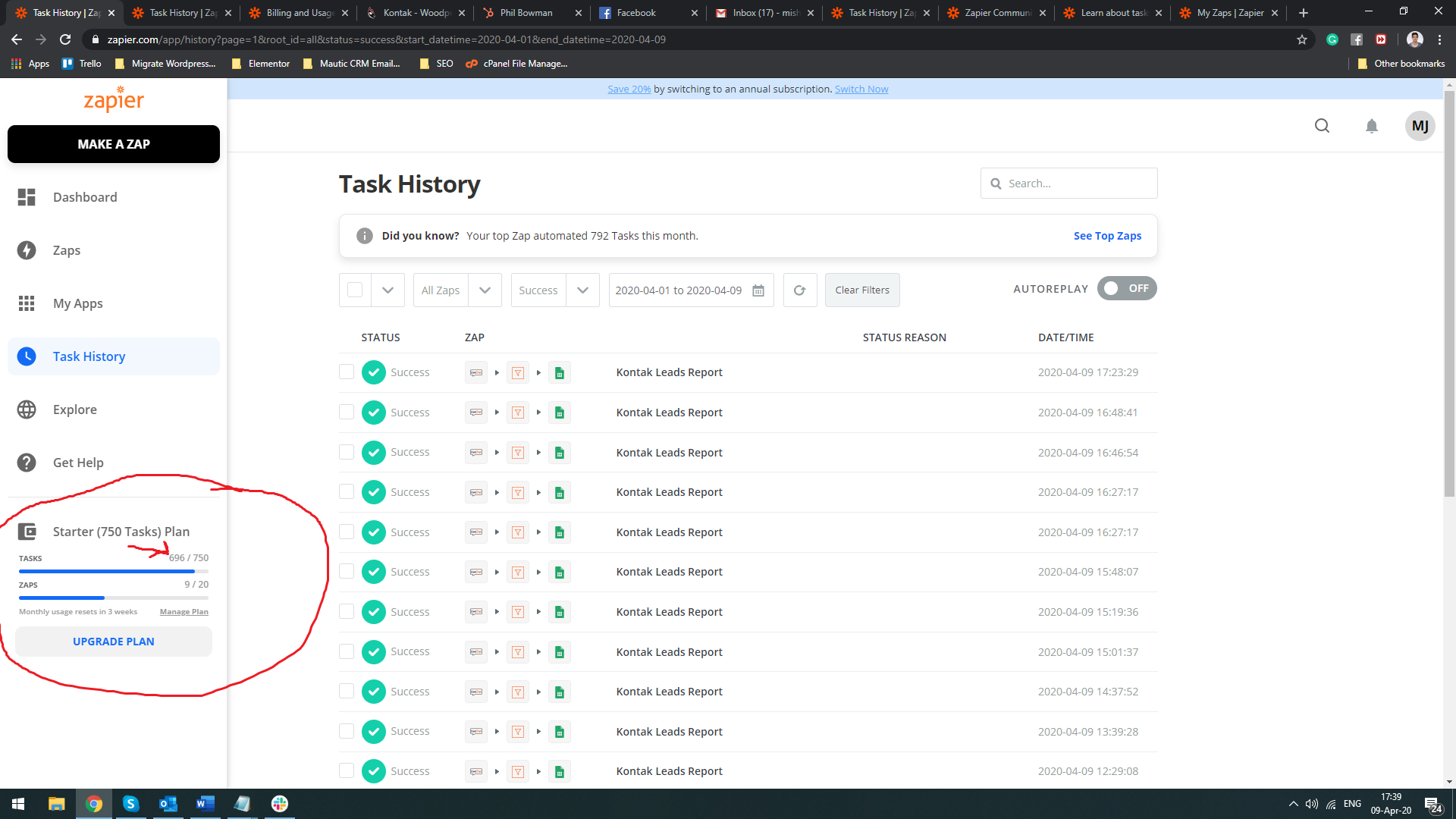The image size is (1456, 819).
Task: Open Explore in the sidebar
Action: point(114,409)
